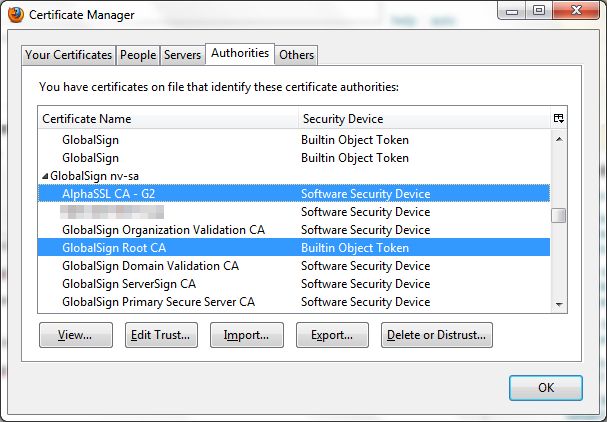Viewport: 607px width, 422px height.
Task: Click the Firefox icon in title bar
Action: [x=16, y=15]
